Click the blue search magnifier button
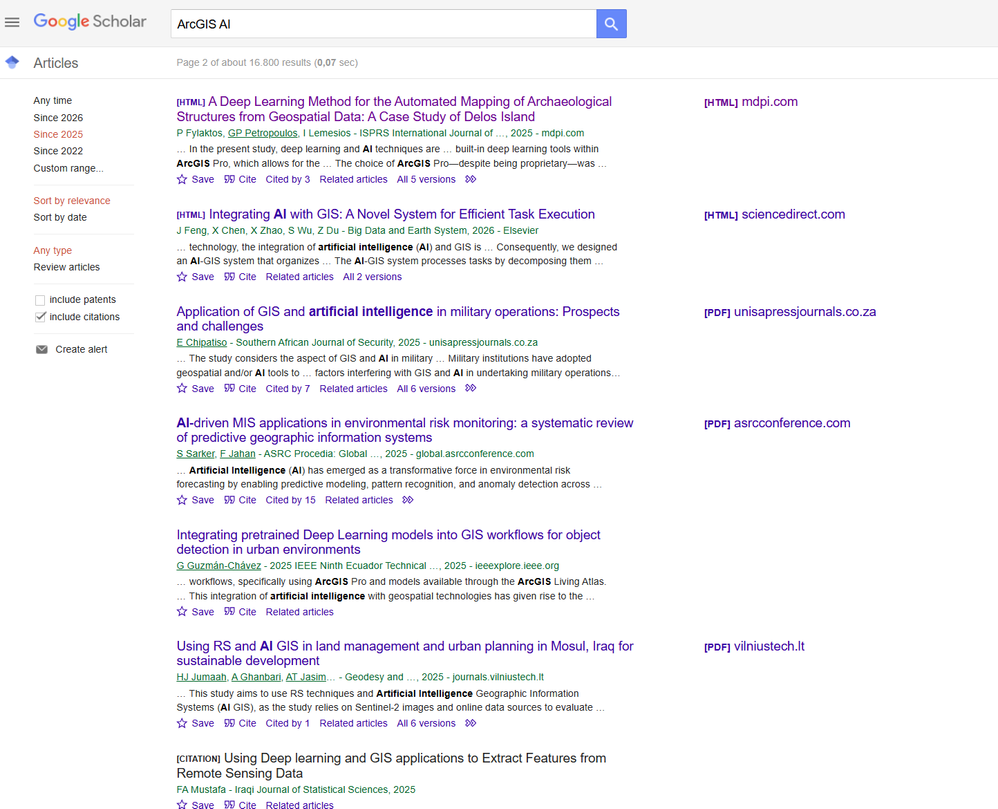Image resolution: width=998 pixels, height=809 pixels. (611, 24)
